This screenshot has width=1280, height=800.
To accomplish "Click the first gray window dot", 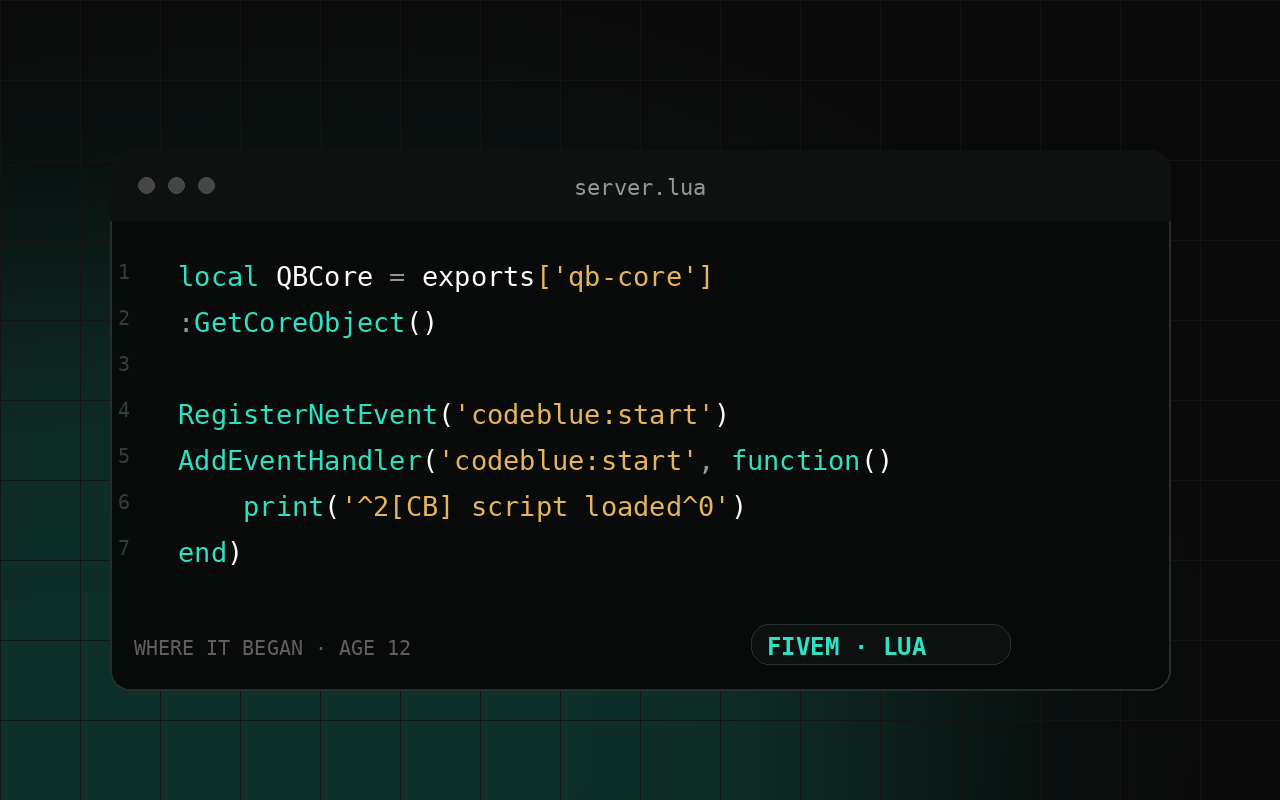I will tap(146, 186).
